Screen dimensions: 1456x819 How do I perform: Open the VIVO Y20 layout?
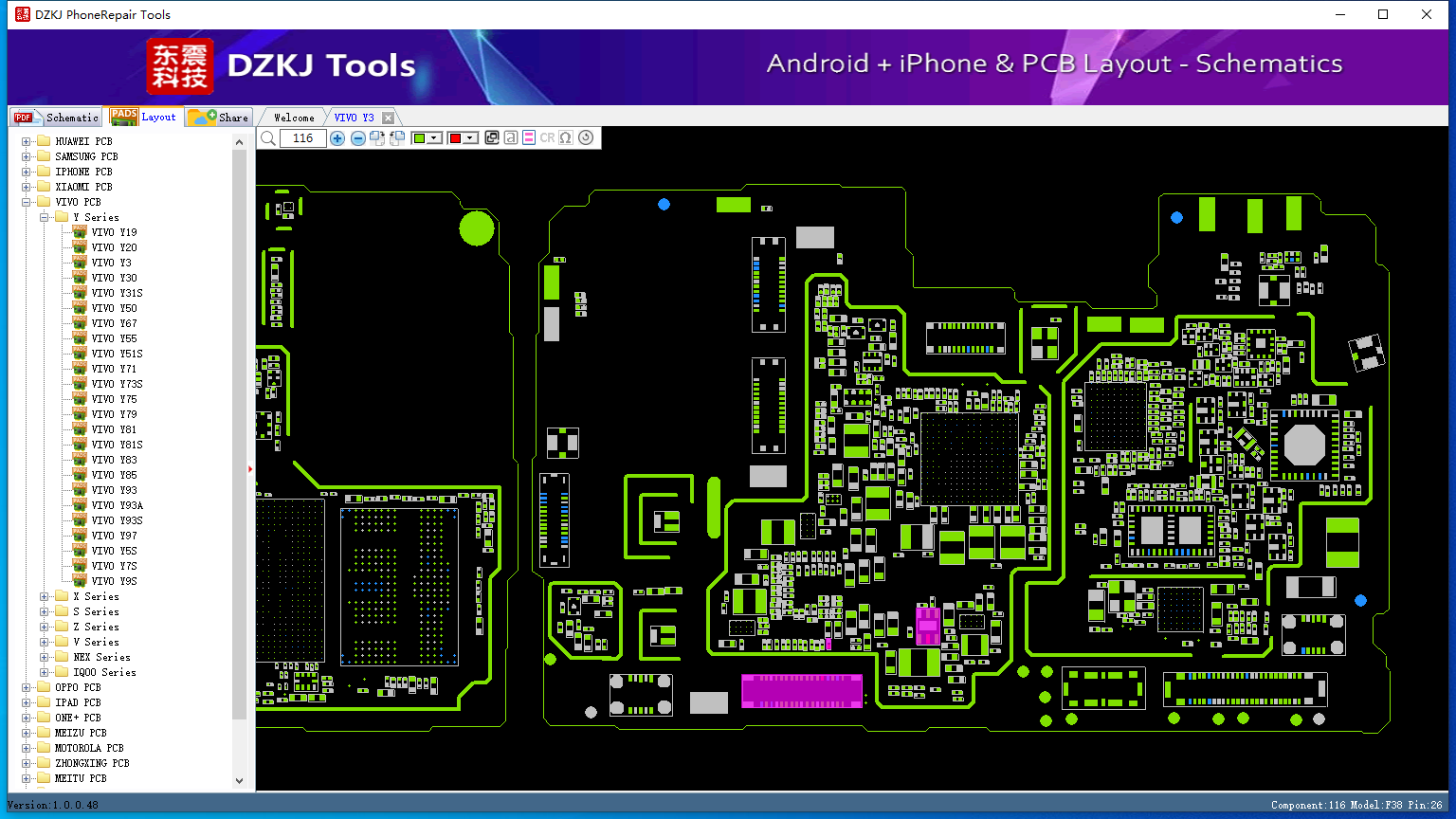point(114,247)
